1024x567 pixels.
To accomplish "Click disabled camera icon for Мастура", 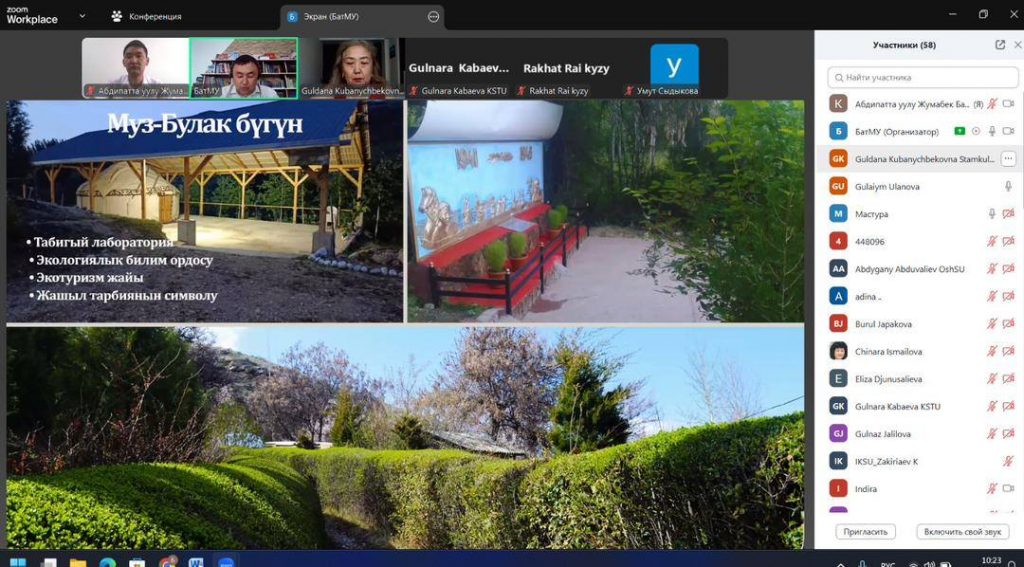I will pyautogui.click(x=1008, y=214).
